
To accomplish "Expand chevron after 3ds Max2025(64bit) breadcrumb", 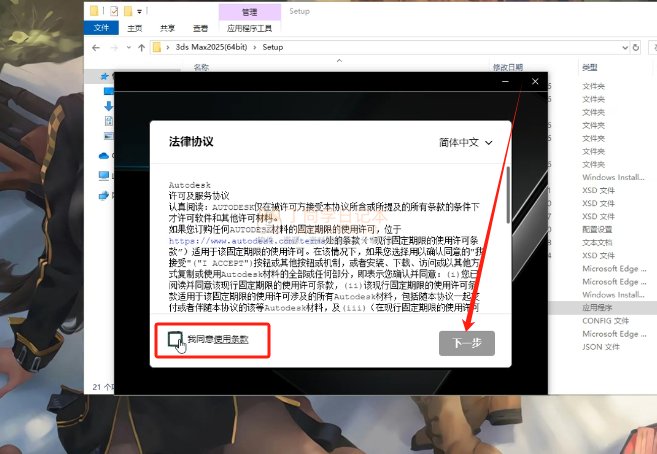I will tap(255, 47).
